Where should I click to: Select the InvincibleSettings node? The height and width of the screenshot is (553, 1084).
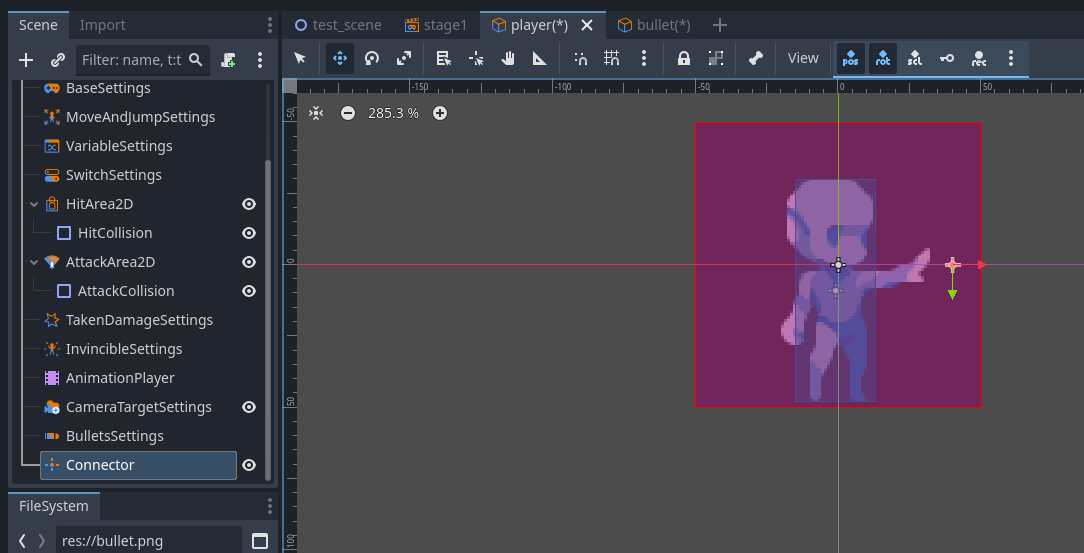[x=124, y=349]
